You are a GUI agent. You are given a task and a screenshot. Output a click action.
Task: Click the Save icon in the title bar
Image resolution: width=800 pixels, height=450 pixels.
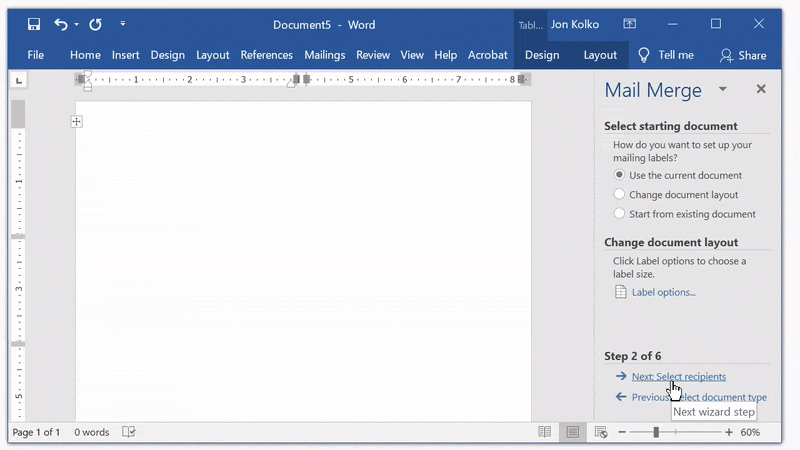tap(34, 24)
